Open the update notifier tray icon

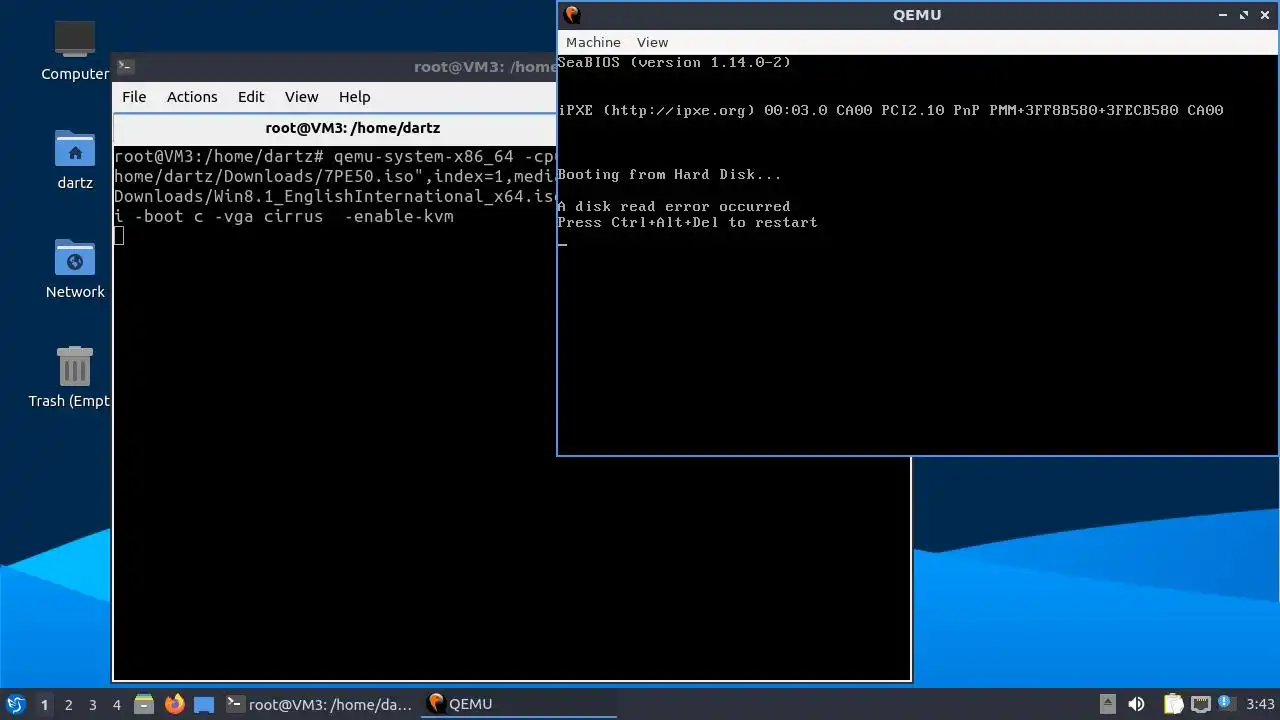(x=1224, y=704)
